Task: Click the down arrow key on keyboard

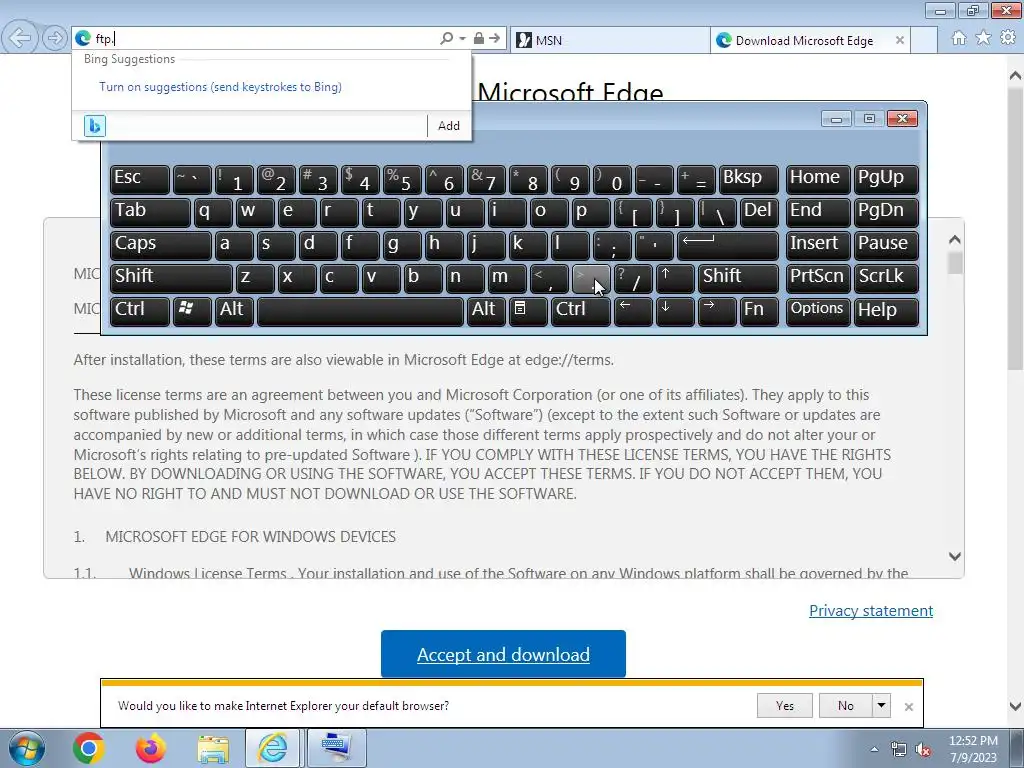Action: 675,311
